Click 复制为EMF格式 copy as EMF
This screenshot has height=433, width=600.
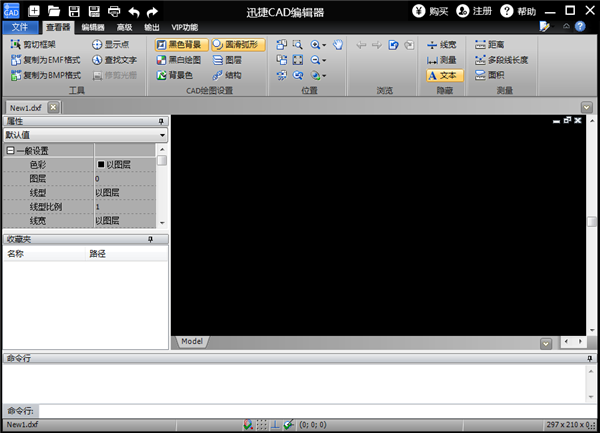click(46, 60)
